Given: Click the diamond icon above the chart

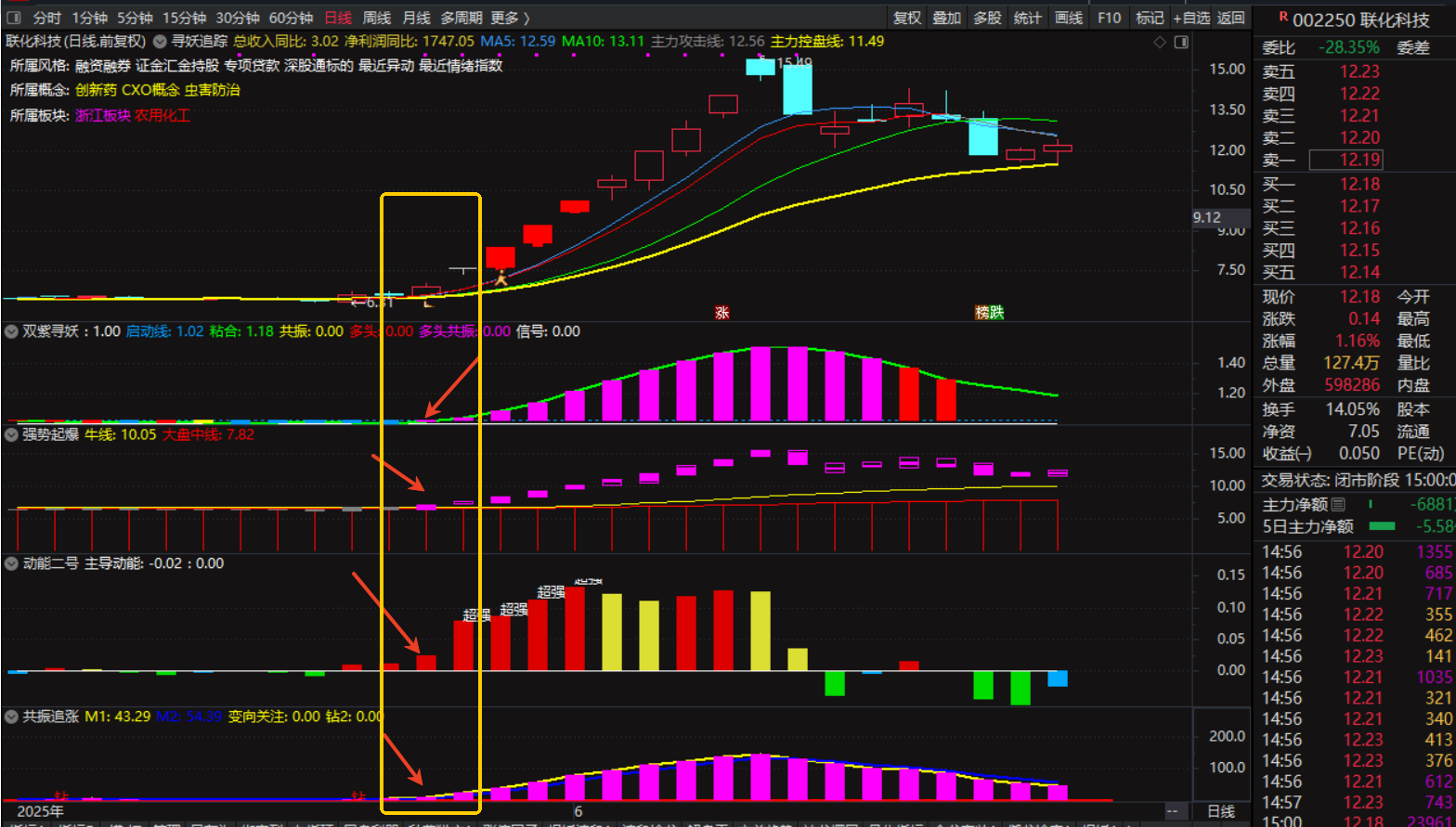Looking at the screenshot, I should (1159, 43).
